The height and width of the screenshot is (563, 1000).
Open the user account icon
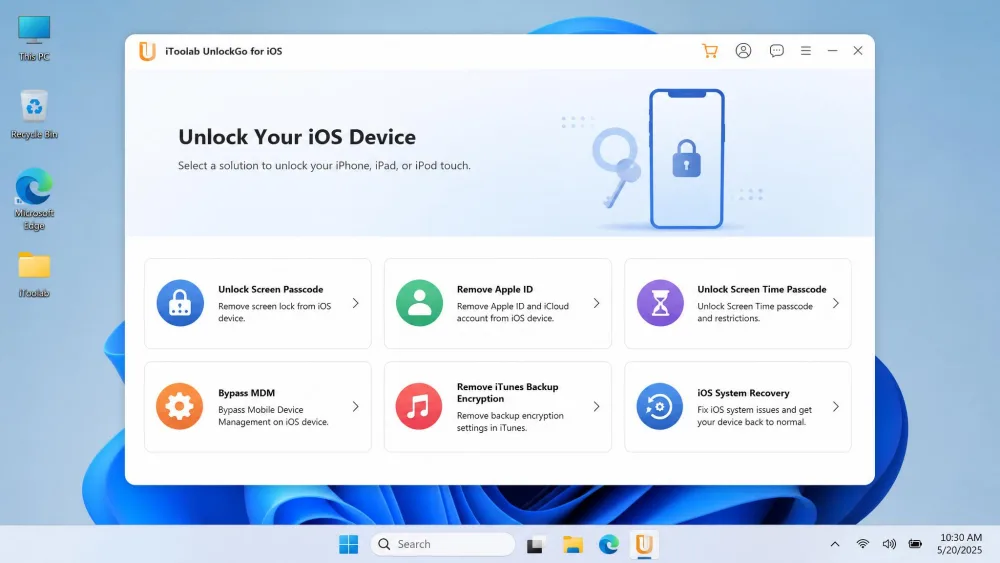click(x=743, y=51)
